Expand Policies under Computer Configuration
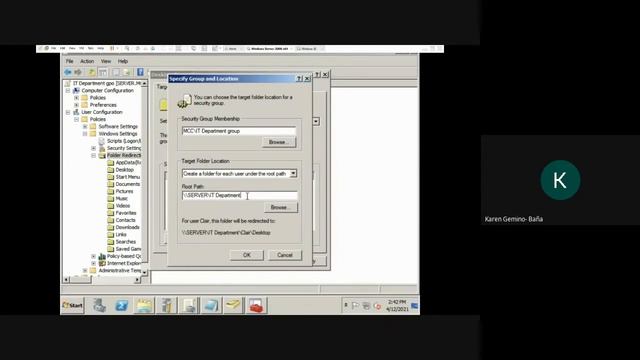 click(76, 98)
